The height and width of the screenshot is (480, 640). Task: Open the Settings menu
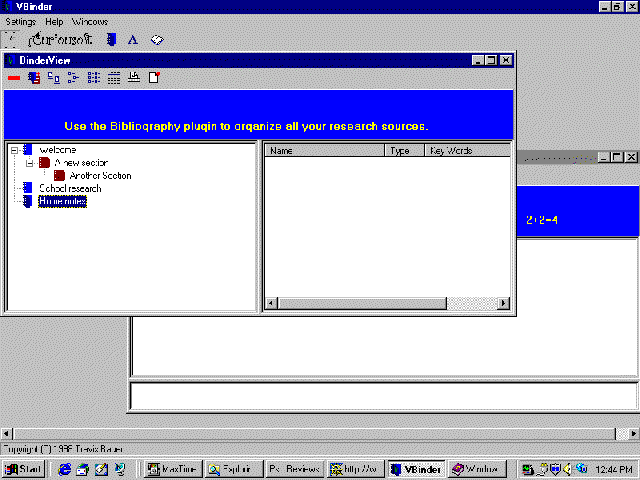tap(20, 21)
